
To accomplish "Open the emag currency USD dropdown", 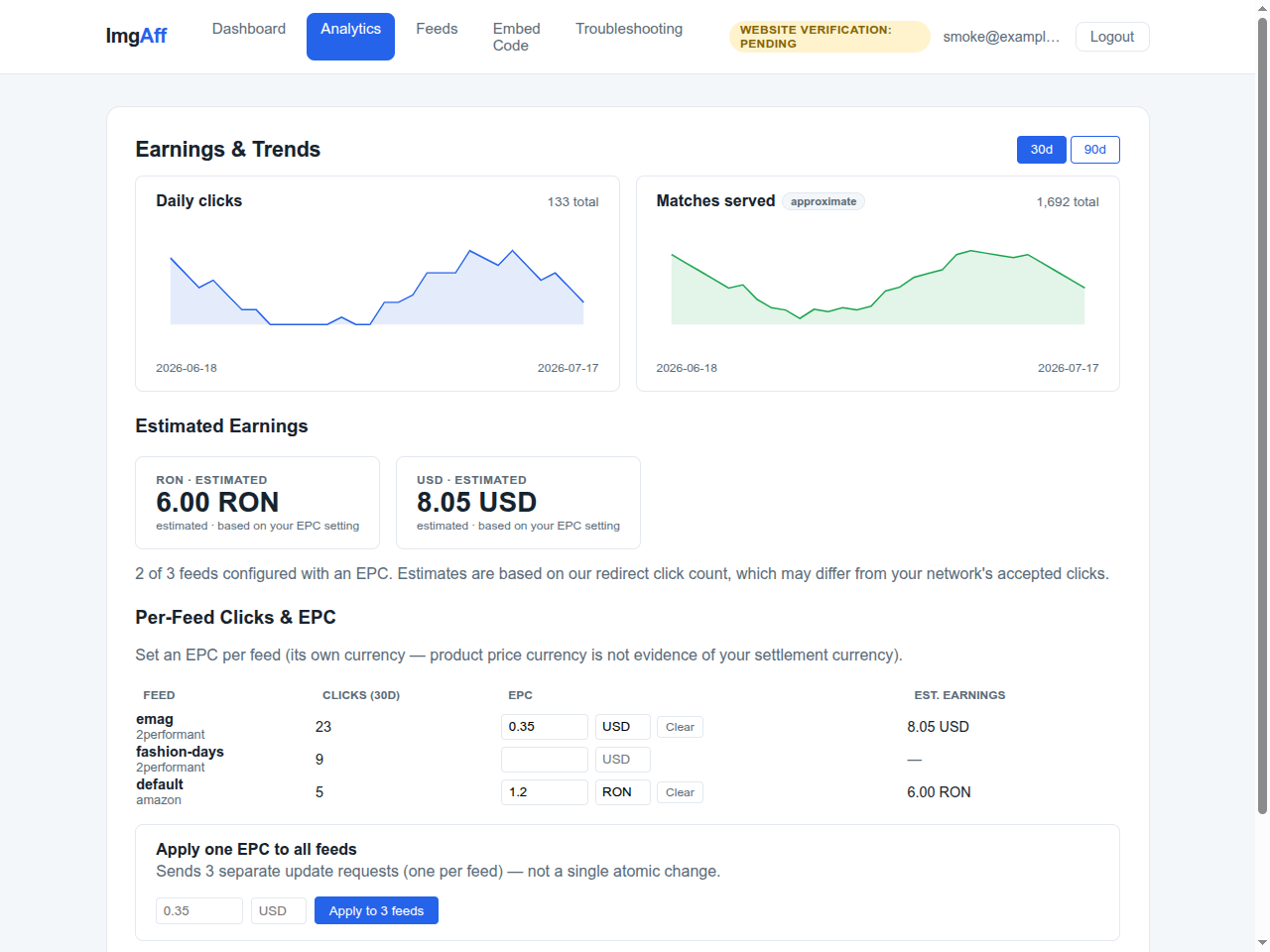I will 622,727.
